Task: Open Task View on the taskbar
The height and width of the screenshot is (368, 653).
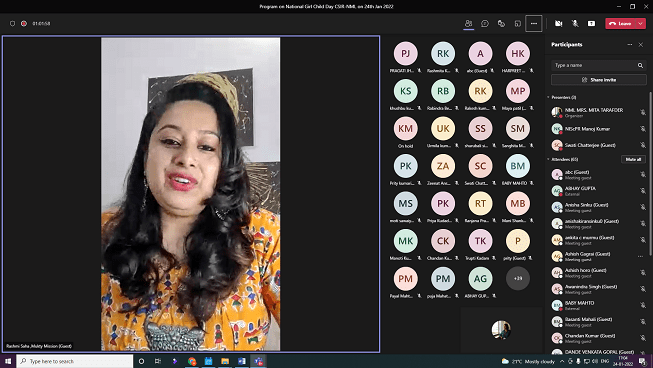Action: click(x=158, y=361)
